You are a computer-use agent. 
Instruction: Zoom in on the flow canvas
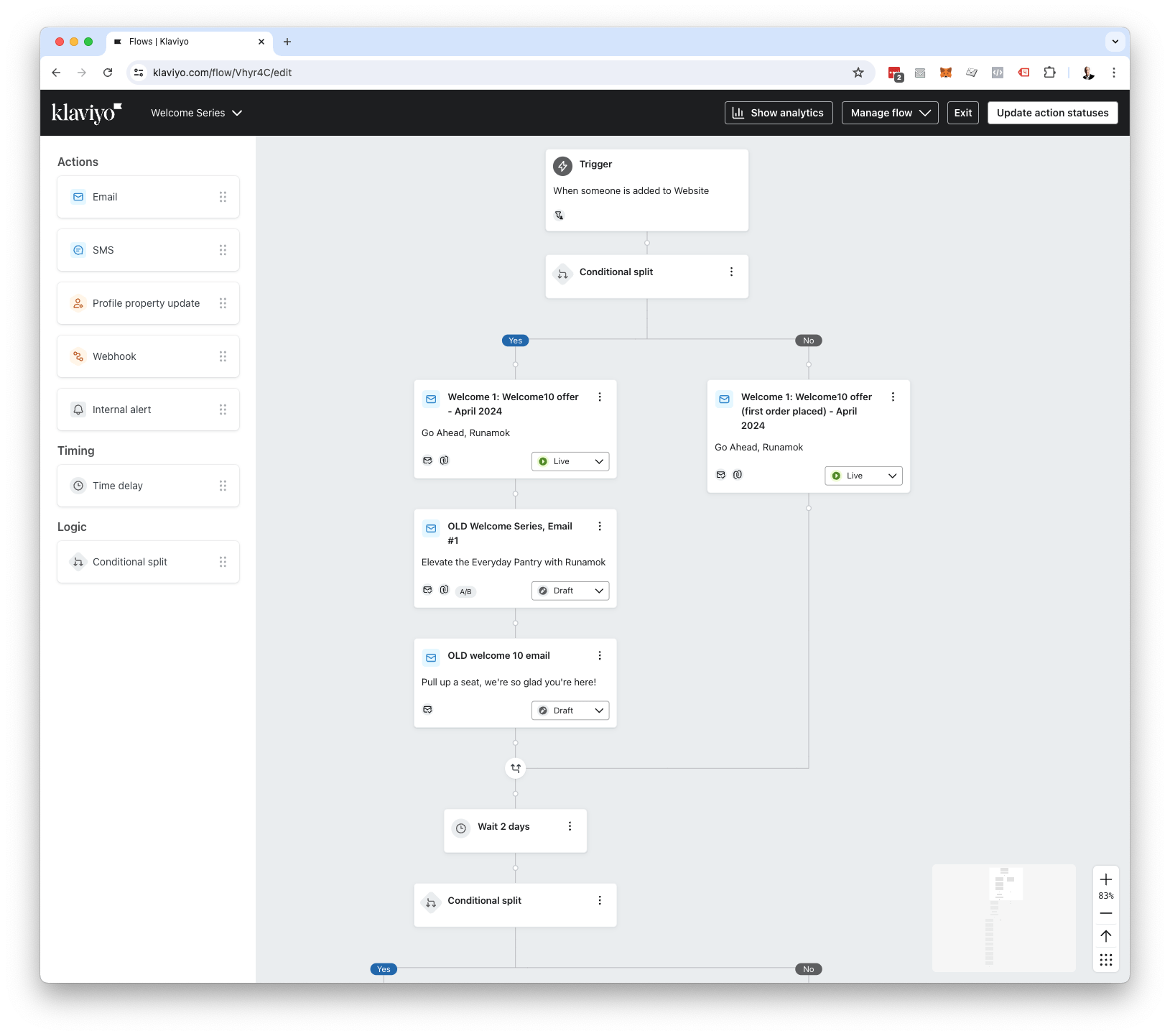(1106, 879)
